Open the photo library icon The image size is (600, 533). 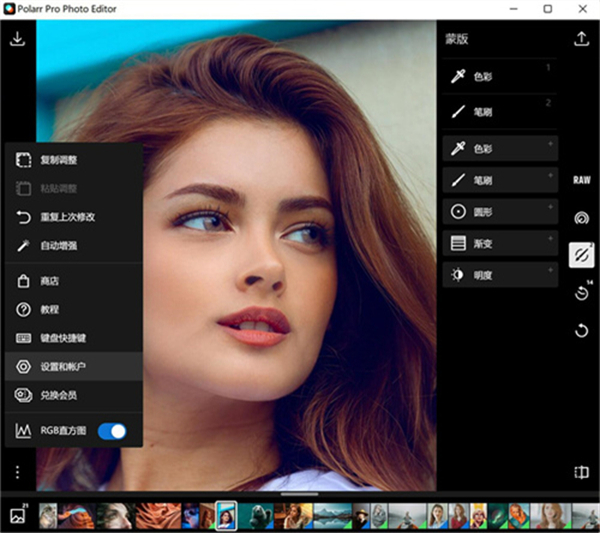(18, 515)
